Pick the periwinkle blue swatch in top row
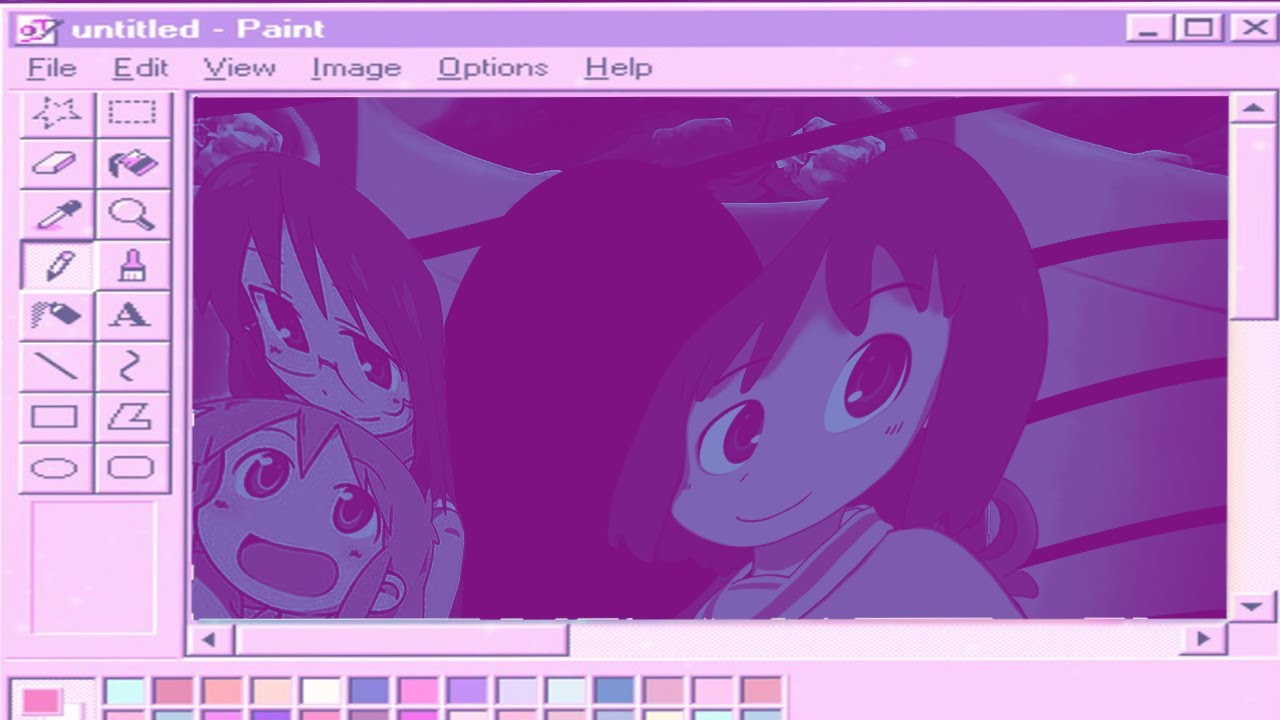 (369, 691)
